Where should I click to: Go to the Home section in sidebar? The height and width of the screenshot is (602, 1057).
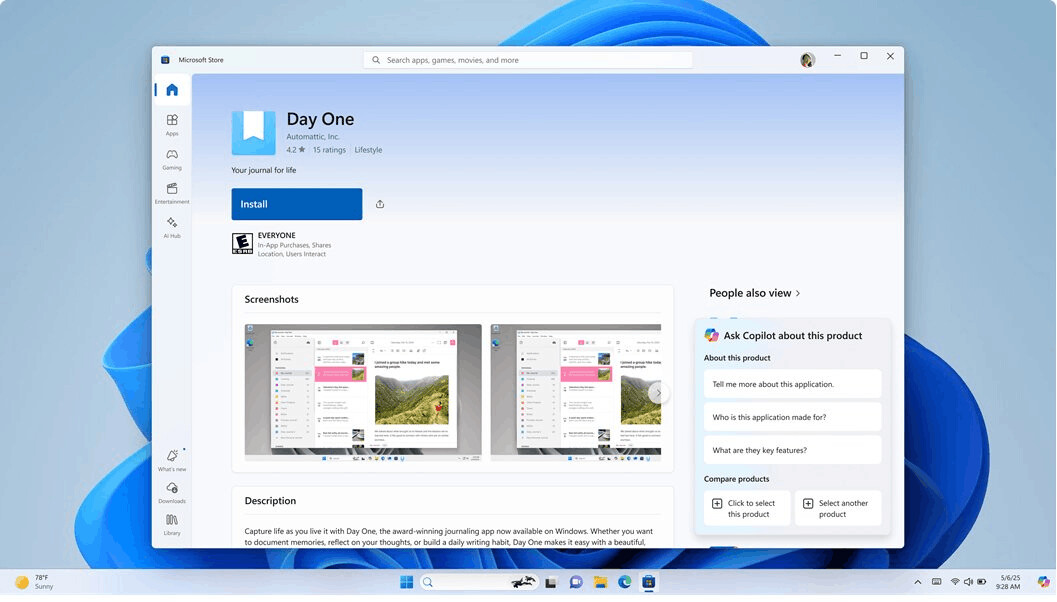point(172,90)
